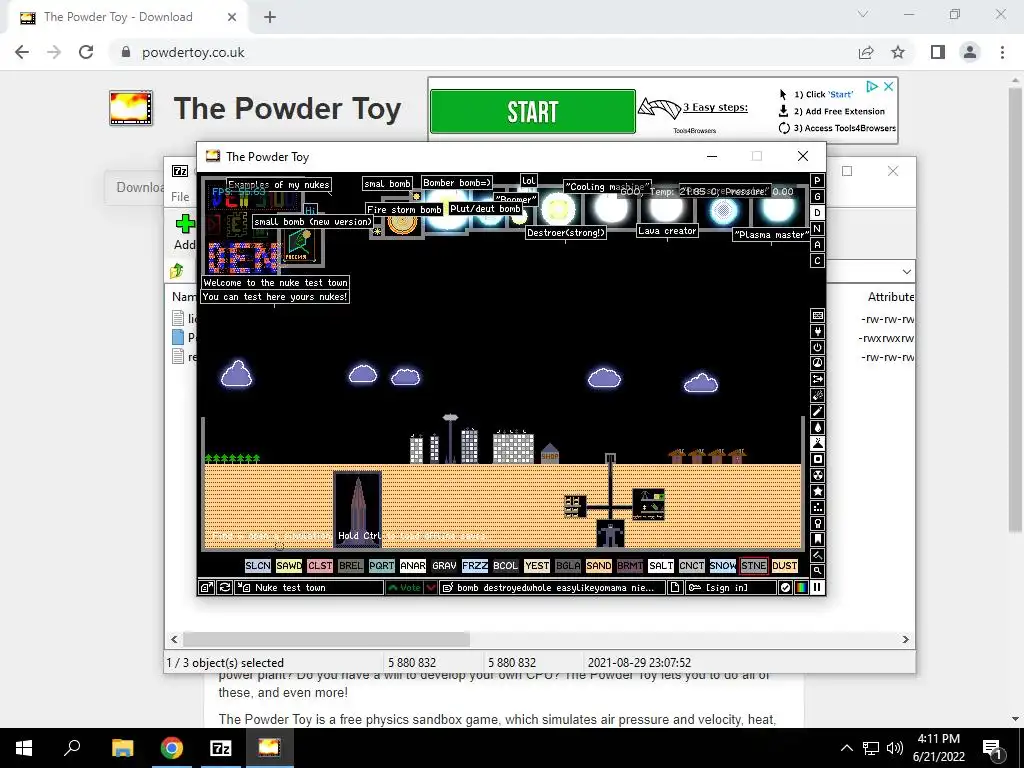
Task: Toggle the simulation pause button
Action: point(817,588)
